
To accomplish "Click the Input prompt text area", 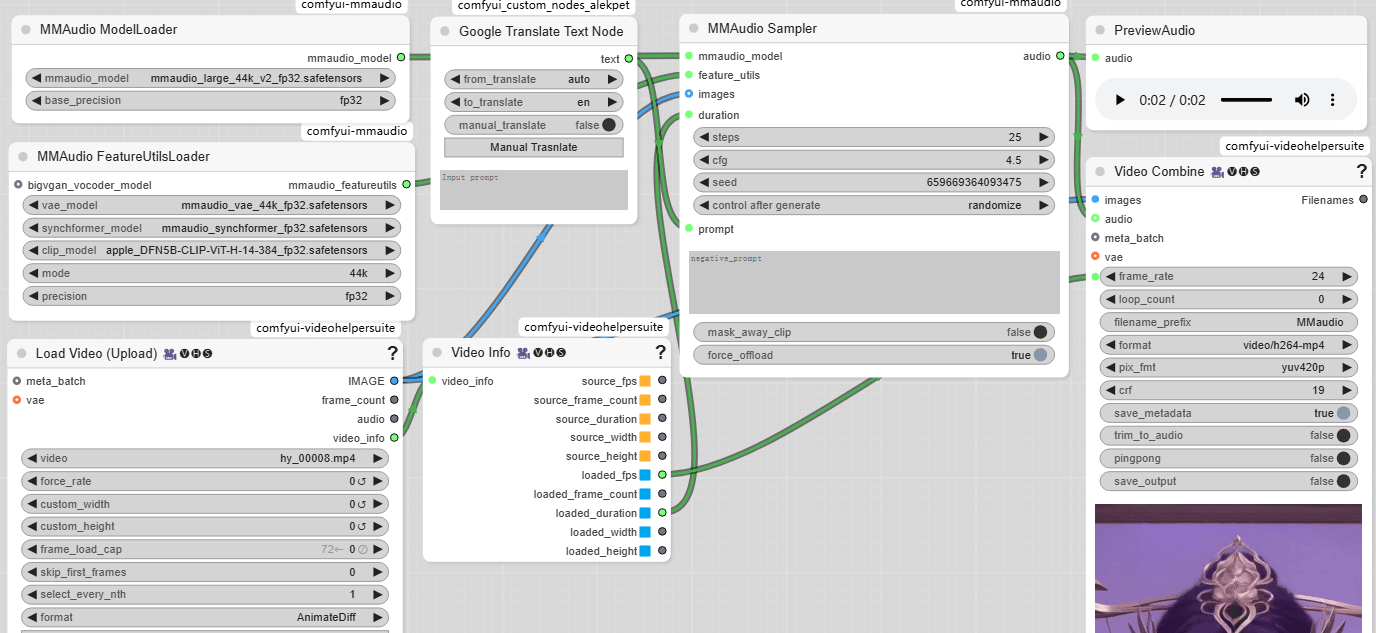I will click(x=533, y=189).
